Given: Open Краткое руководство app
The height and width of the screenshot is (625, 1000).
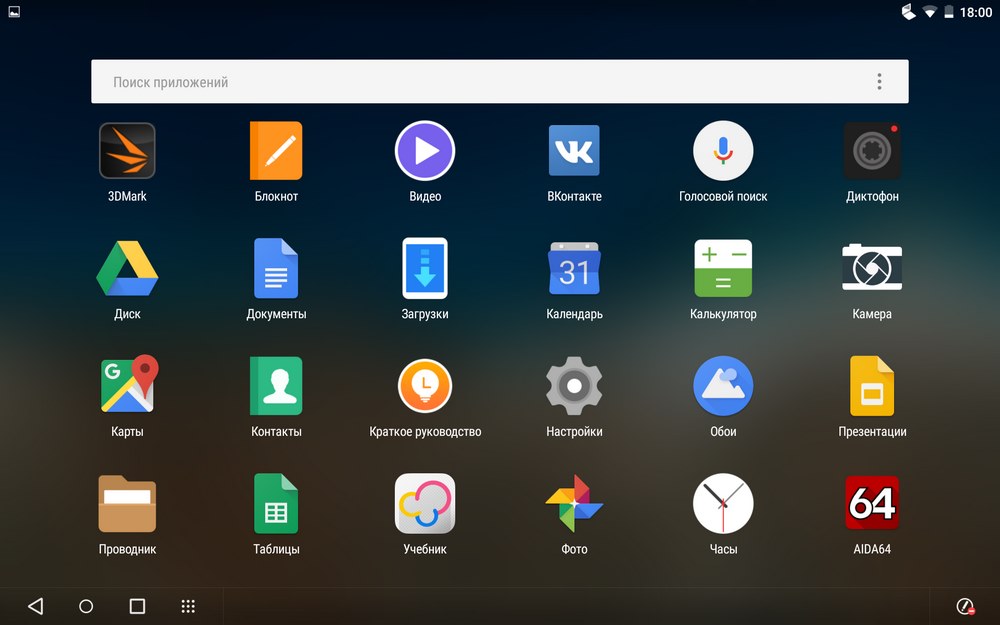Looking at the screenshot, I should [425, 386].
